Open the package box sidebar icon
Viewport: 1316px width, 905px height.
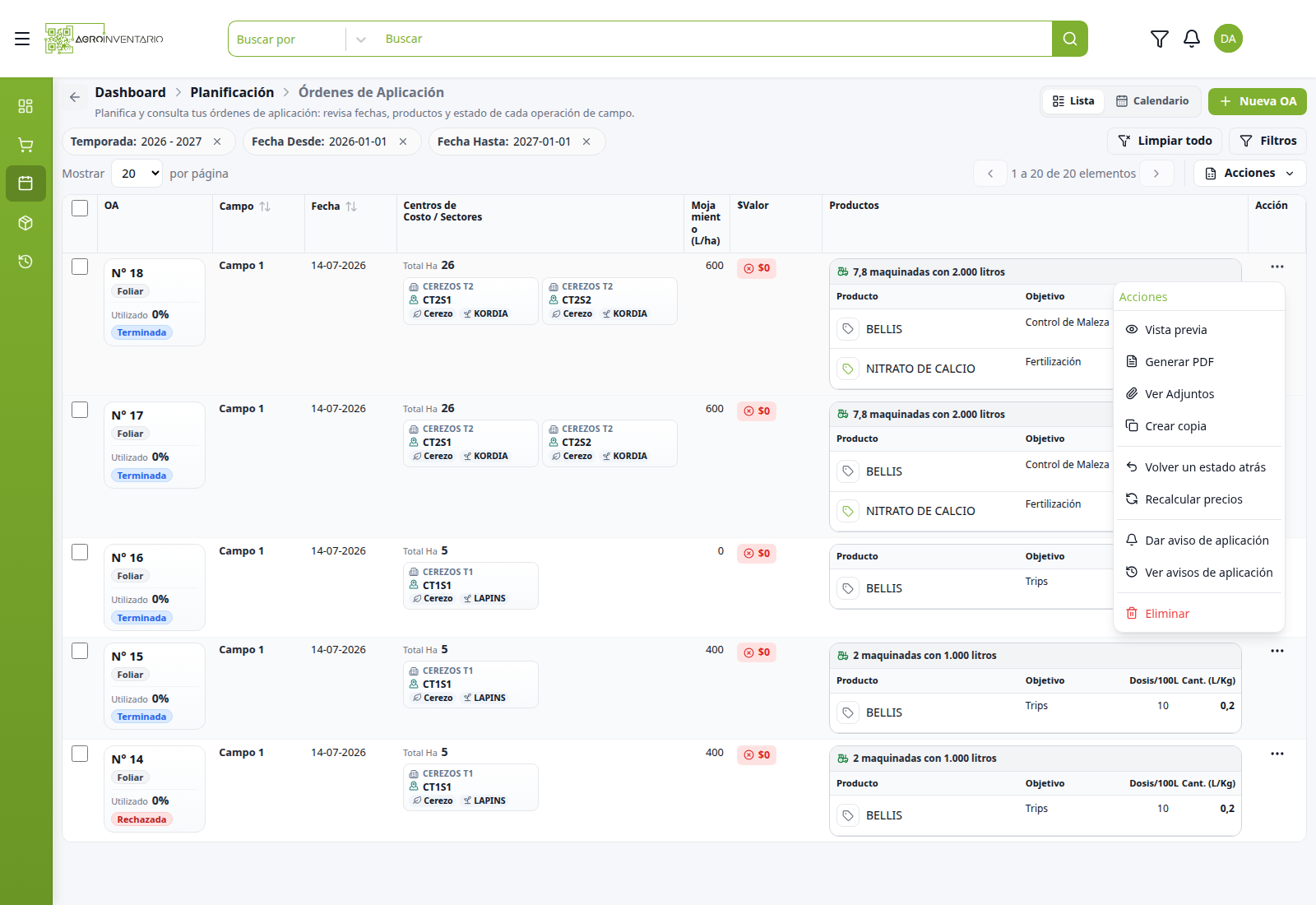pos(25,223)
